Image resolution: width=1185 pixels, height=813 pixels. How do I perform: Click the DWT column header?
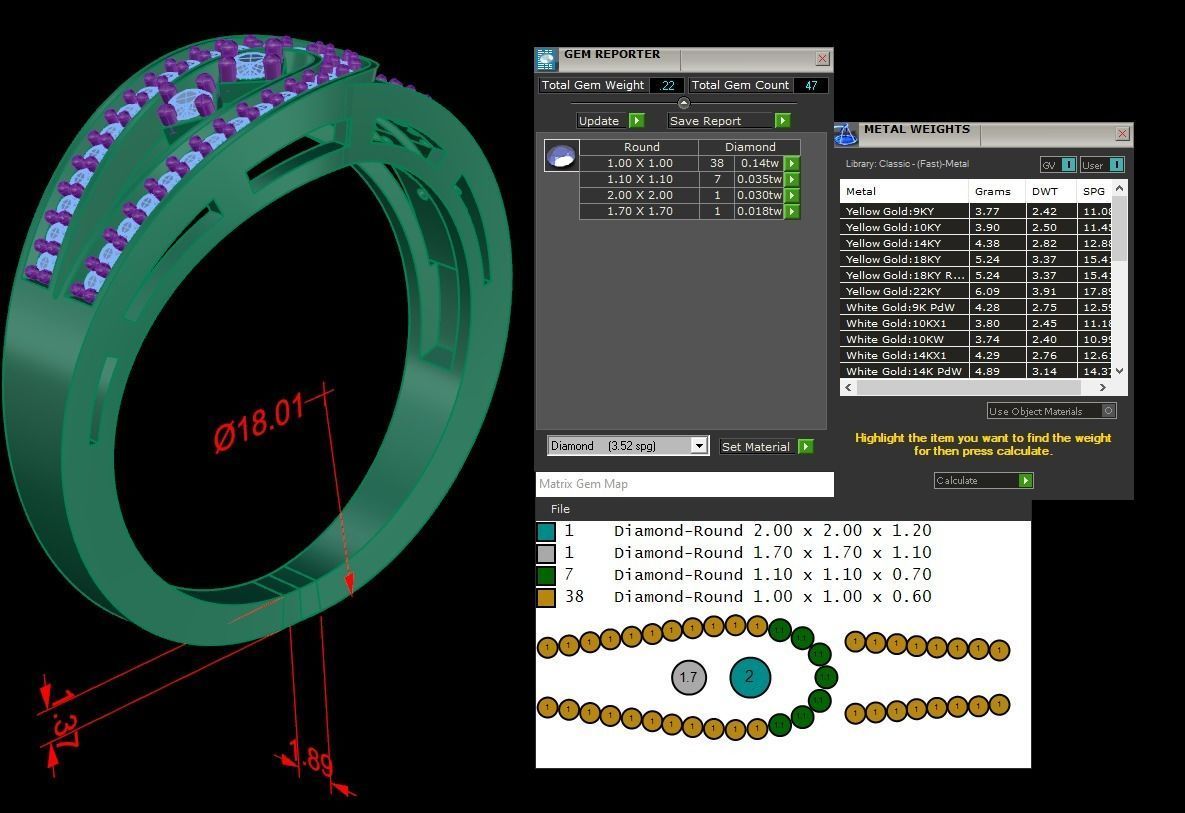1051,191
